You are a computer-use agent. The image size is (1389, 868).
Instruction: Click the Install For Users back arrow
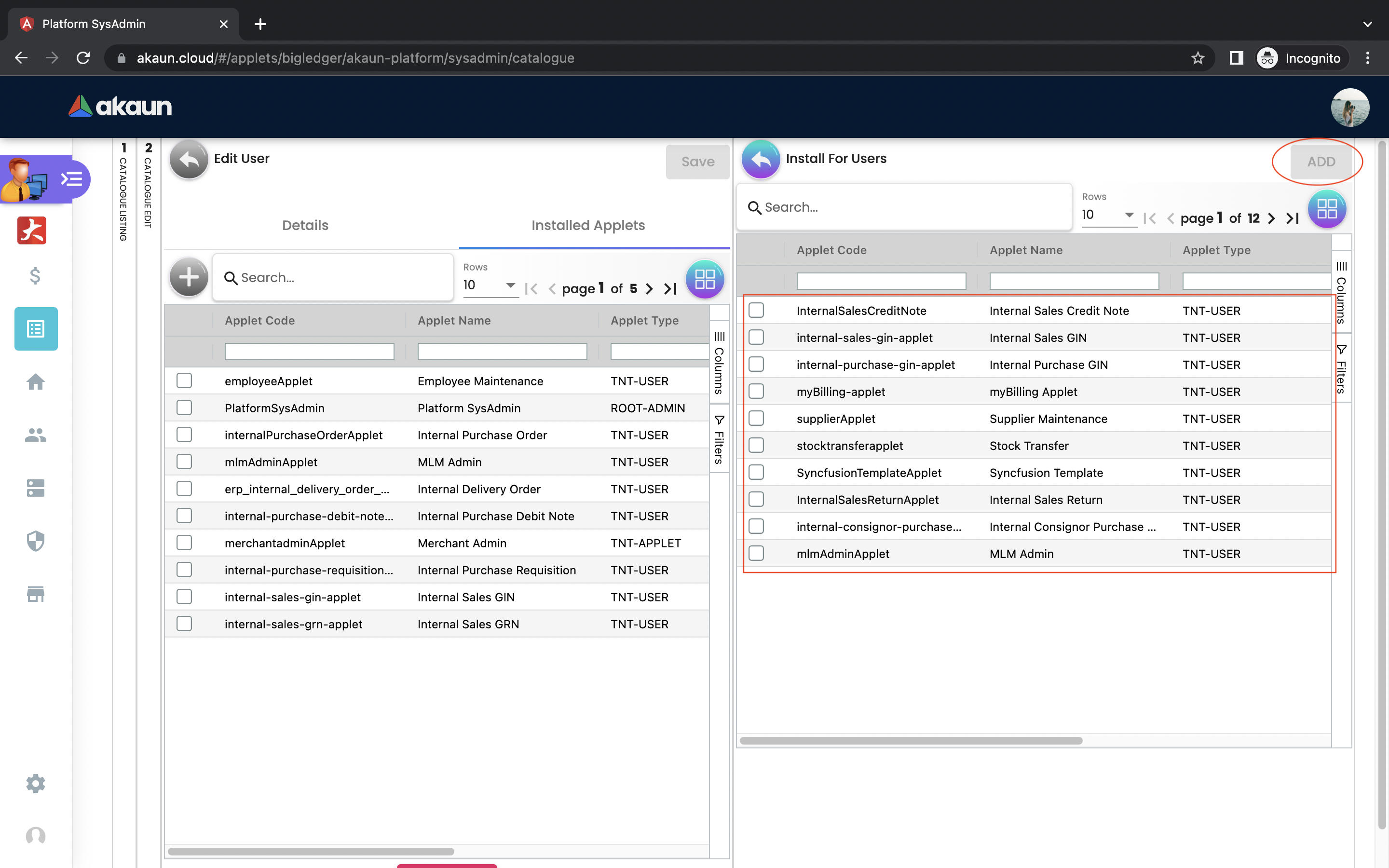[x=761, y=160]
